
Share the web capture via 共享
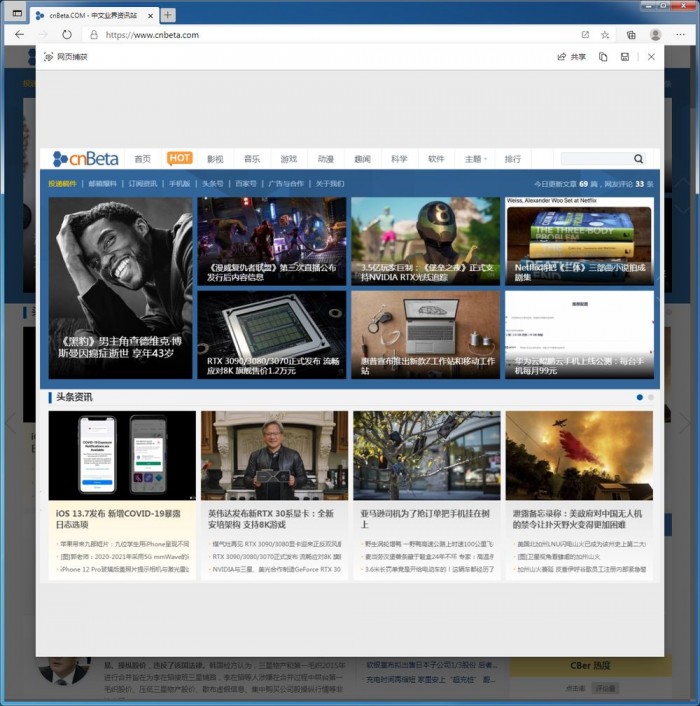[572, 57]
